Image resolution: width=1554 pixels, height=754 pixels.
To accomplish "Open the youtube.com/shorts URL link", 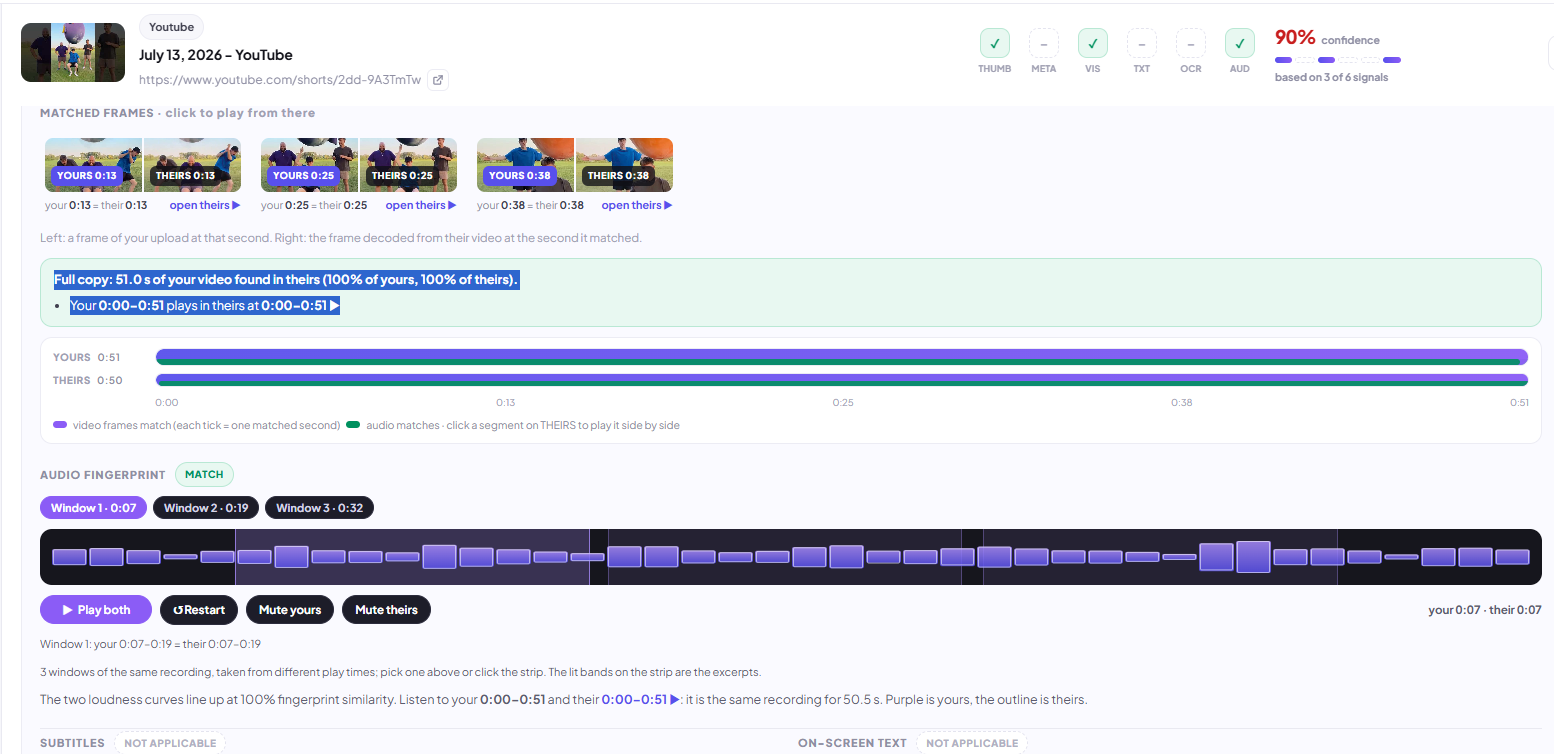I will 280,80.
